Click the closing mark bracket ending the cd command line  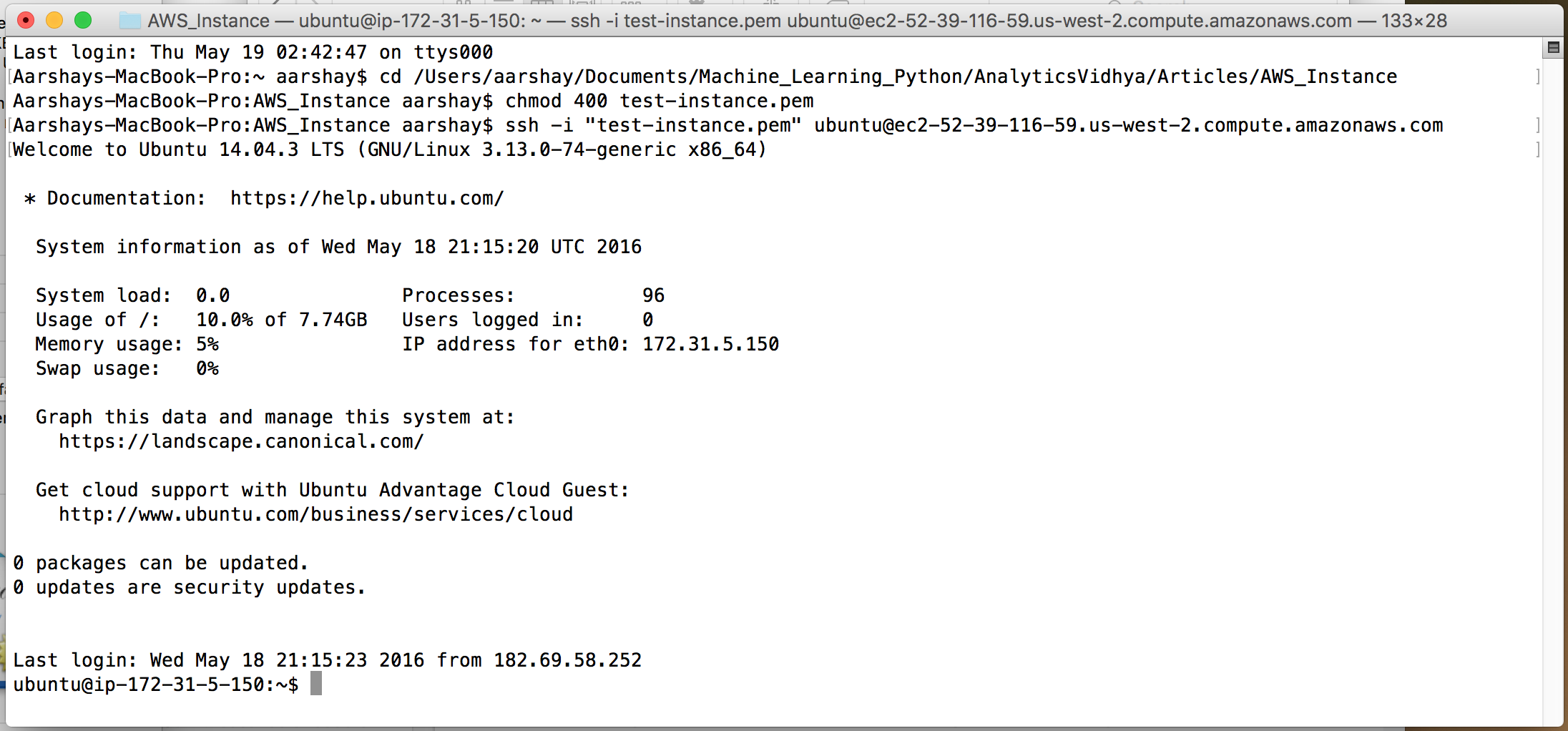point(1537,77)
